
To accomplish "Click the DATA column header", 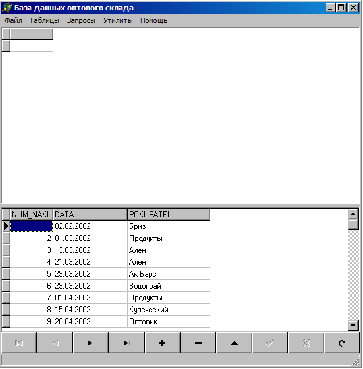I will tap(90, 214).
